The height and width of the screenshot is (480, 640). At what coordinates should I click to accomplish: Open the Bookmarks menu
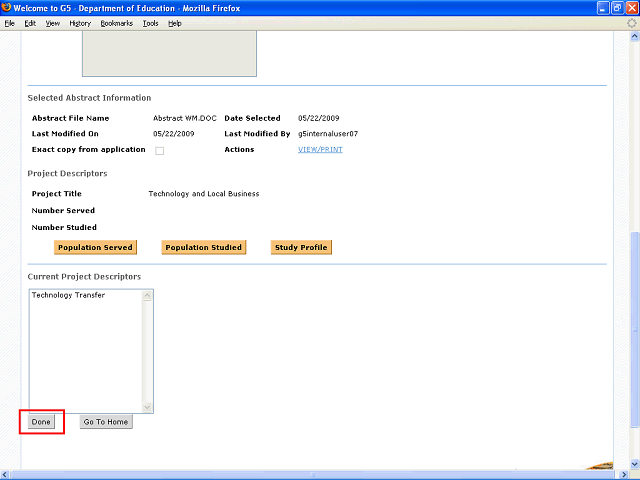(117, 23)
